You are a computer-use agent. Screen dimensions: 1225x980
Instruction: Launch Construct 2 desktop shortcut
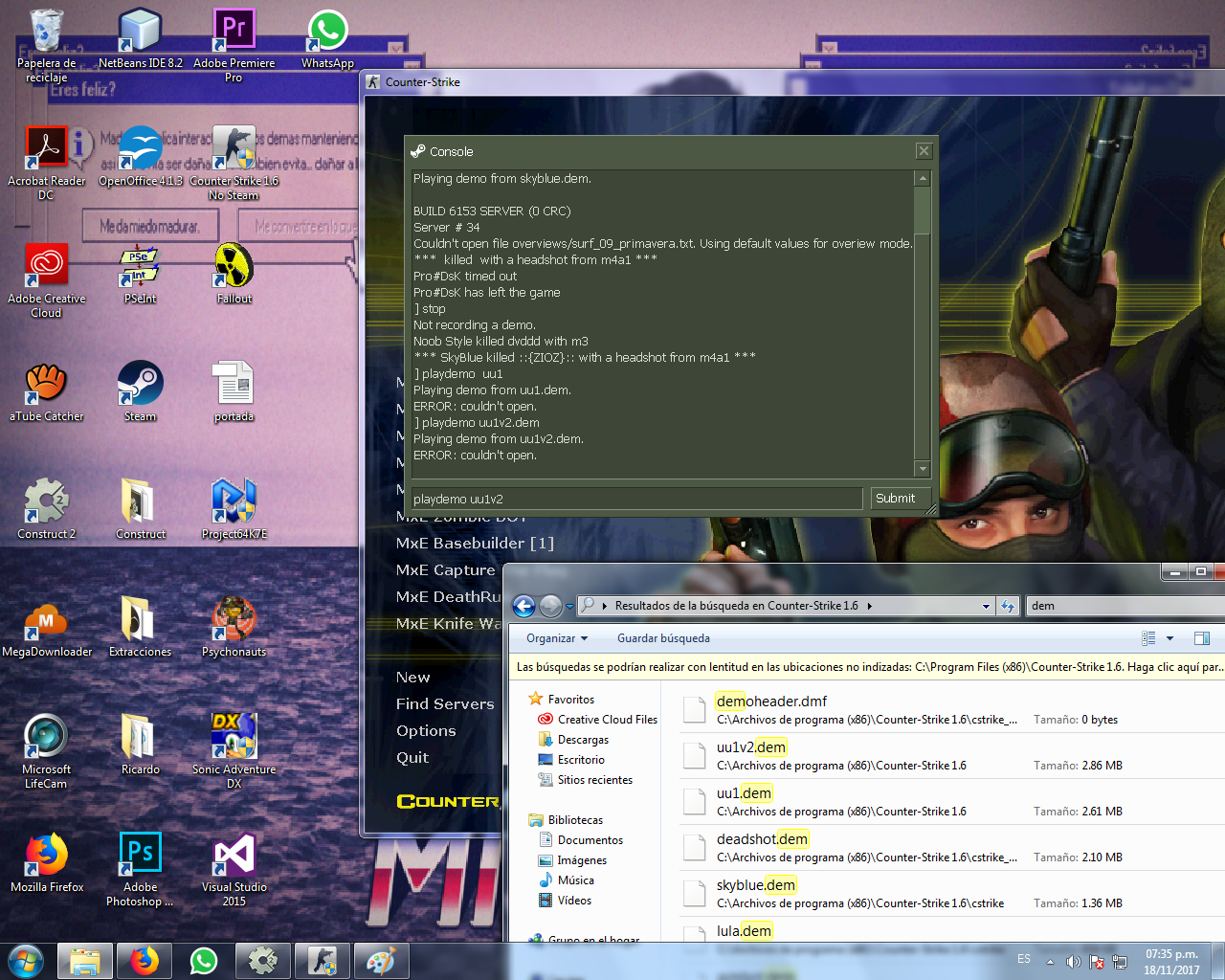tap(46, 510)
